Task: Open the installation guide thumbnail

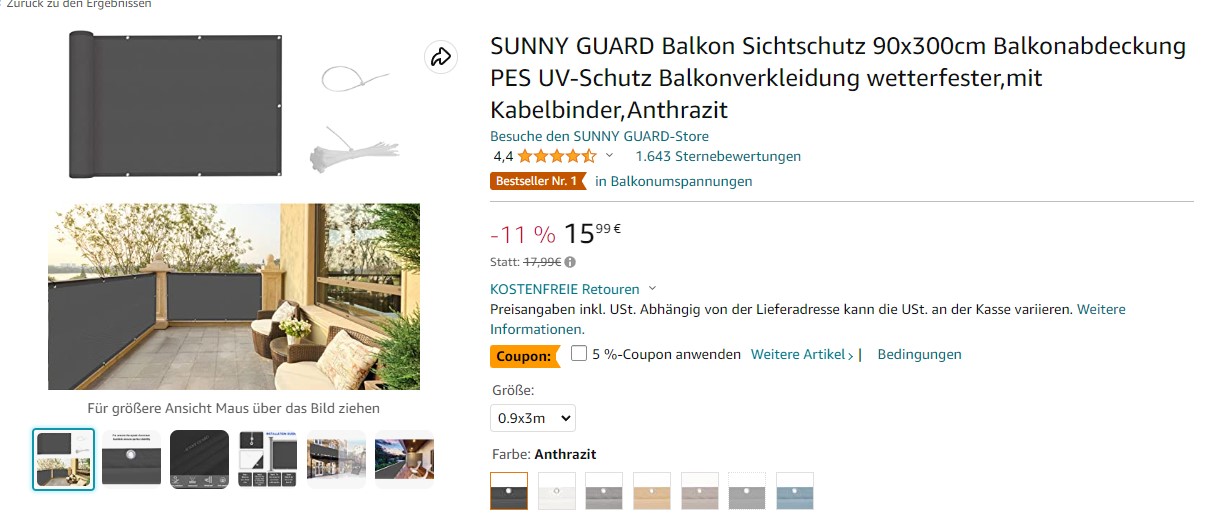Action: (267, 459)
